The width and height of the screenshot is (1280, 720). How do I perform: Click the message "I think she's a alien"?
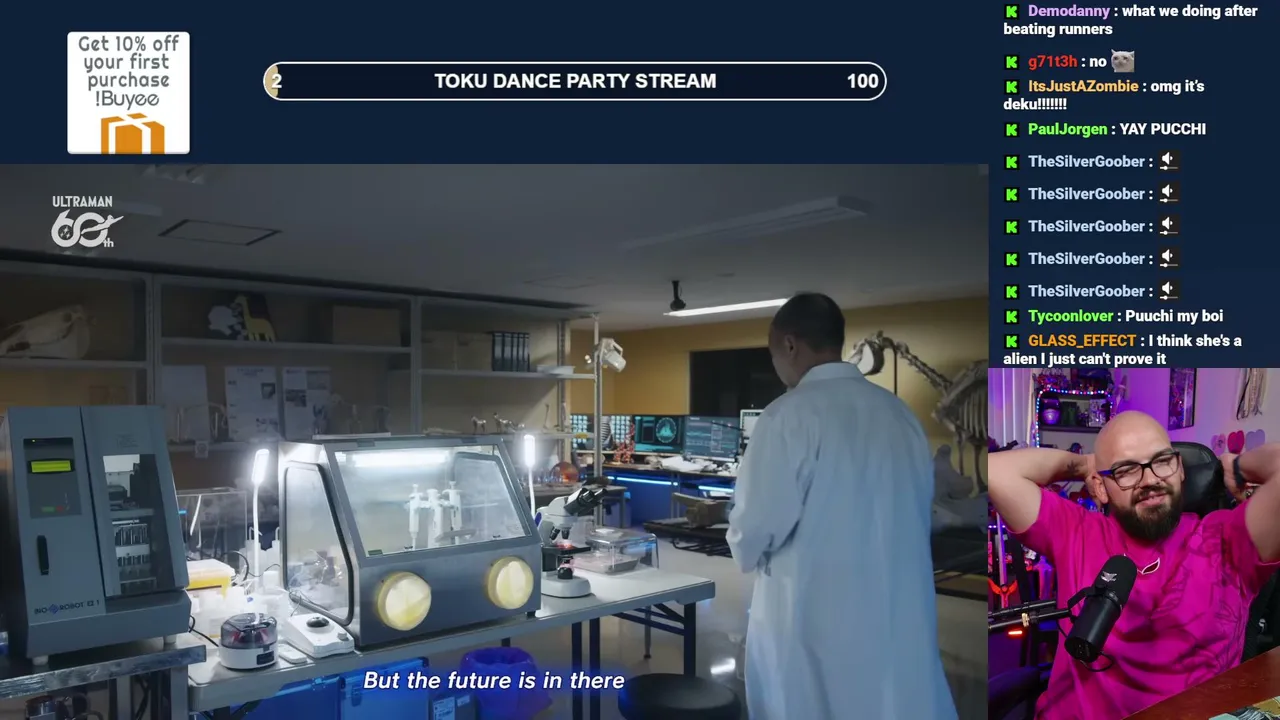click(1123, 350)
